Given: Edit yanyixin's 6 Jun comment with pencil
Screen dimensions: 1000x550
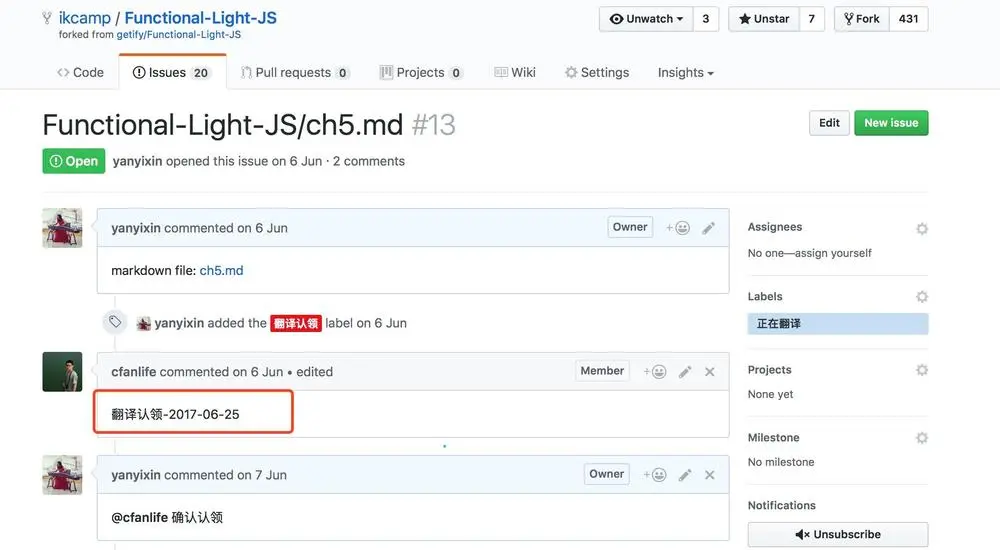Looking at the screenshot, I should [709, 228].
